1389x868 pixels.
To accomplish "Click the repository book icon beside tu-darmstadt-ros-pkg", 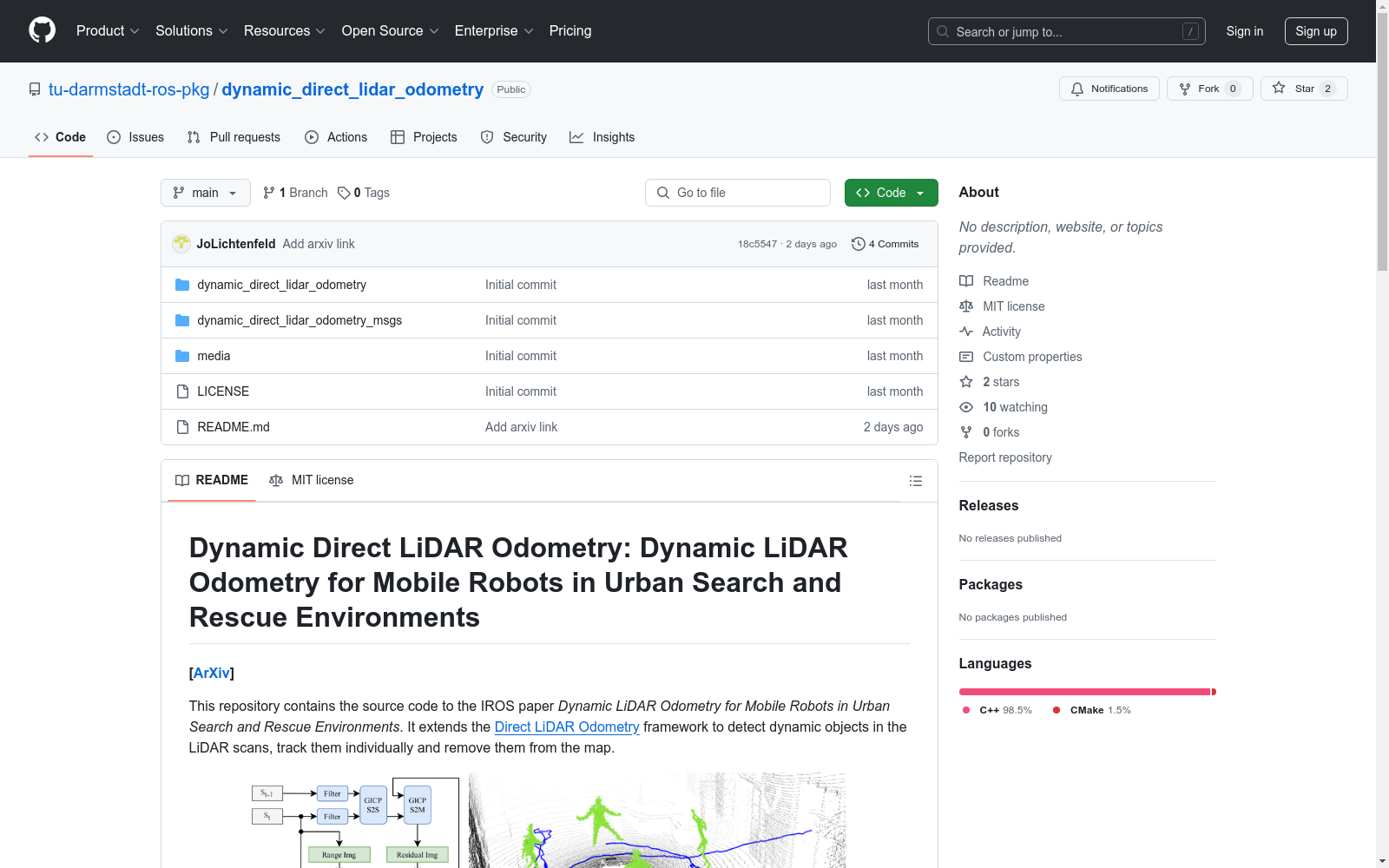I will [x=35, y=89].
